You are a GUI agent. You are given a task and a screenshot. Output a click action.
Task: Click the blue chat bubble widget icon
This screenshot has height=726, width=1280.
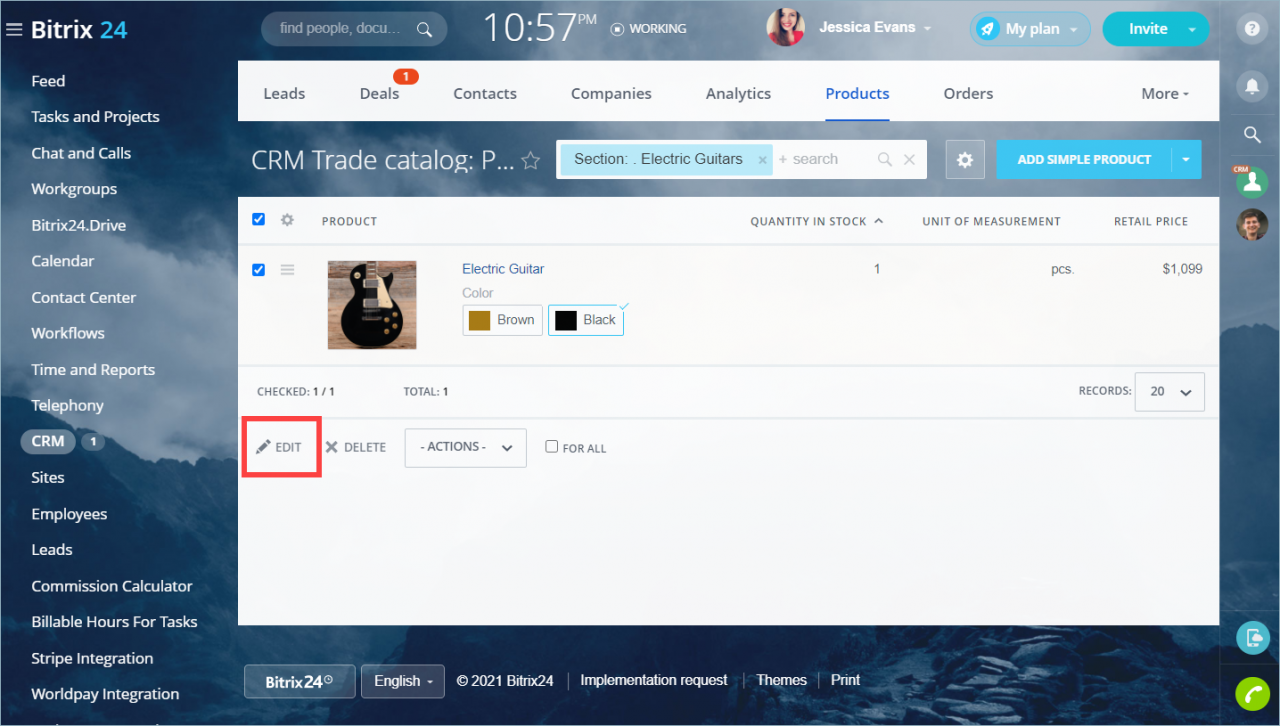[x=1252, y=637]
